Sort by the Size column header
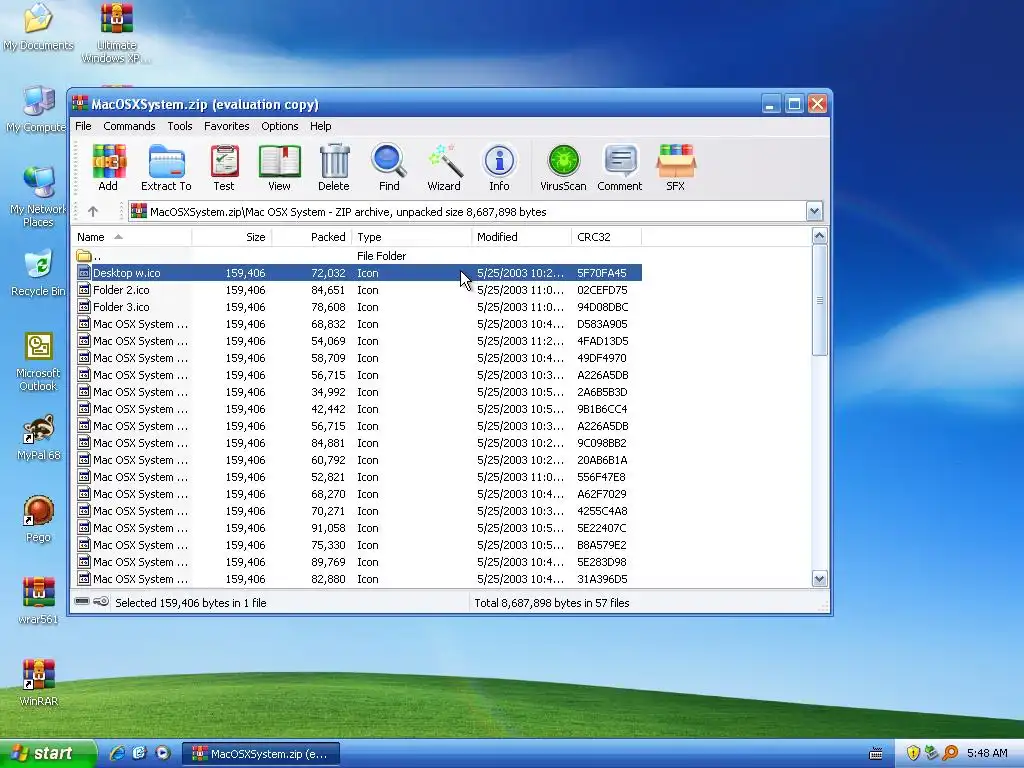This screenshot has width=1024, height=768. pyautogui.click(x=231, y=237)
